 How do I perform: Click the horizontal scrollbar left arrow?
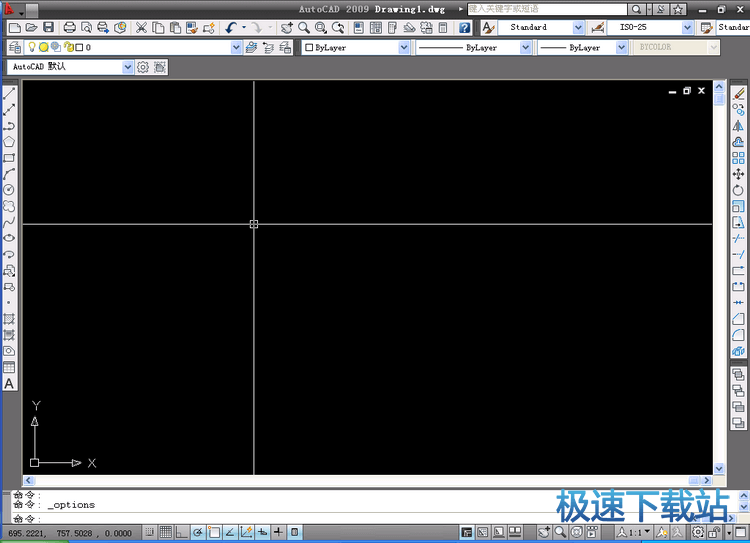[28, 480]
